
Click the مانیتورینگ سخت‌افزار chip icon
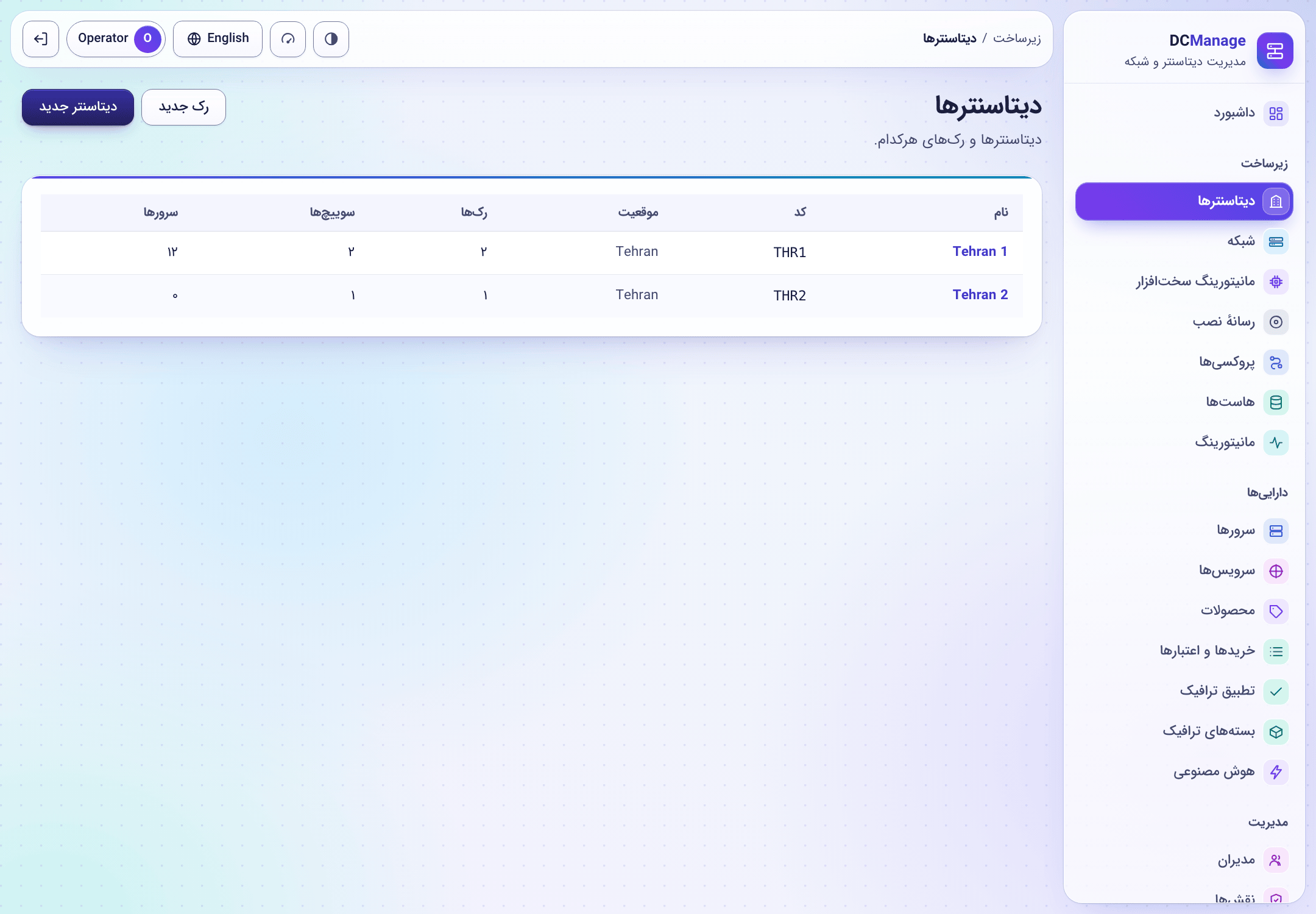point(1276,282)
